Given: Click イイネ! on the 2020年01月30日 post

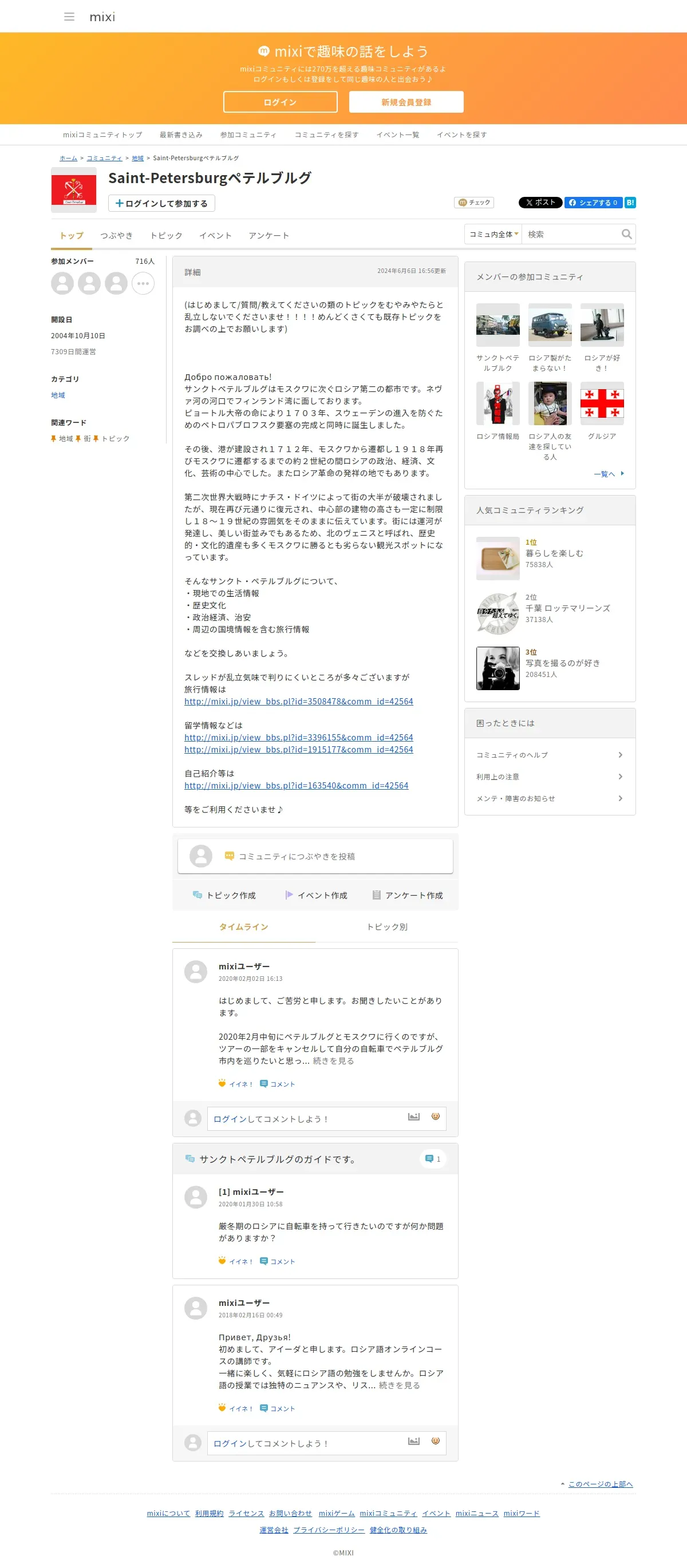Looking at the screenshot, I should (236, 1261).
